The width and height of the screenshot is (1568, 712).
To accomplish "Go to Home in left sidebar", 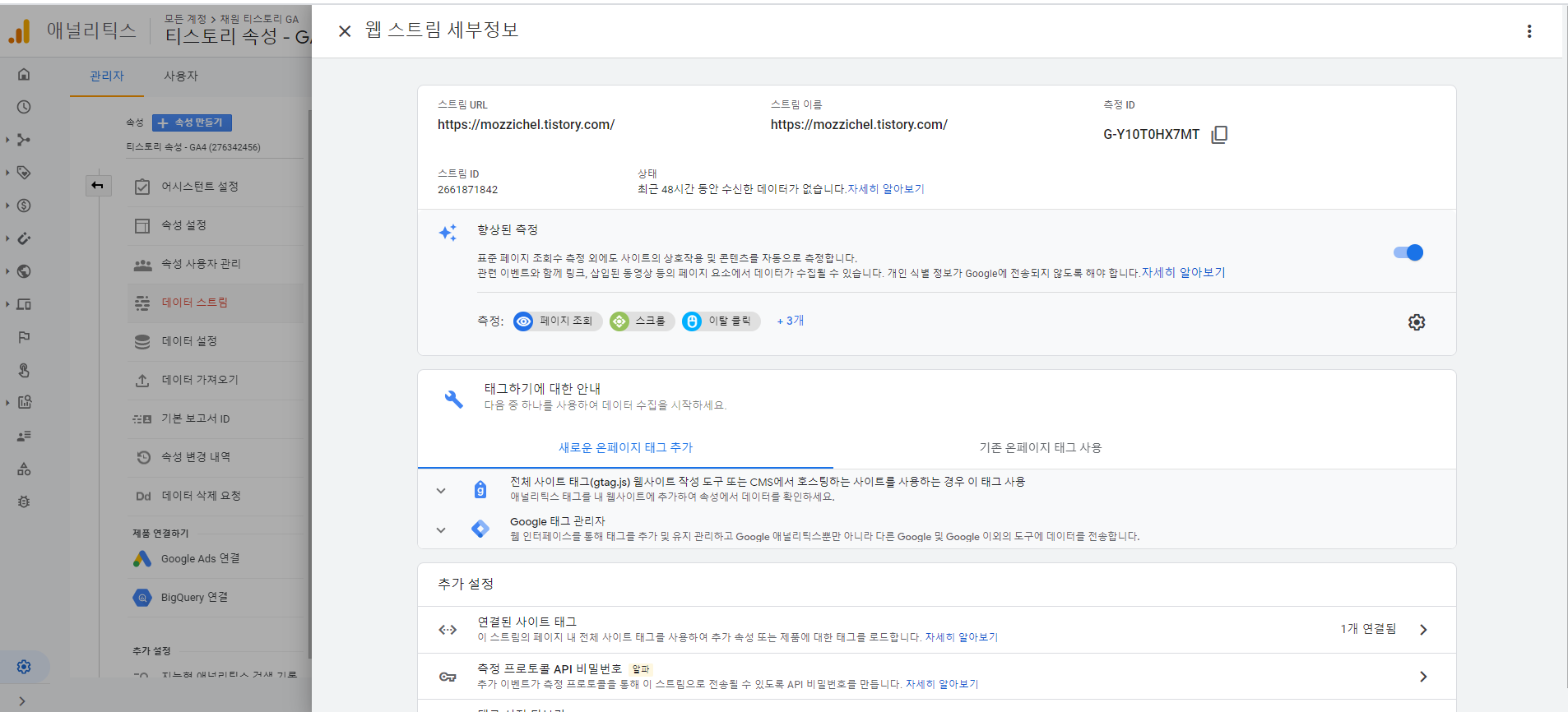I will point(24,74).
